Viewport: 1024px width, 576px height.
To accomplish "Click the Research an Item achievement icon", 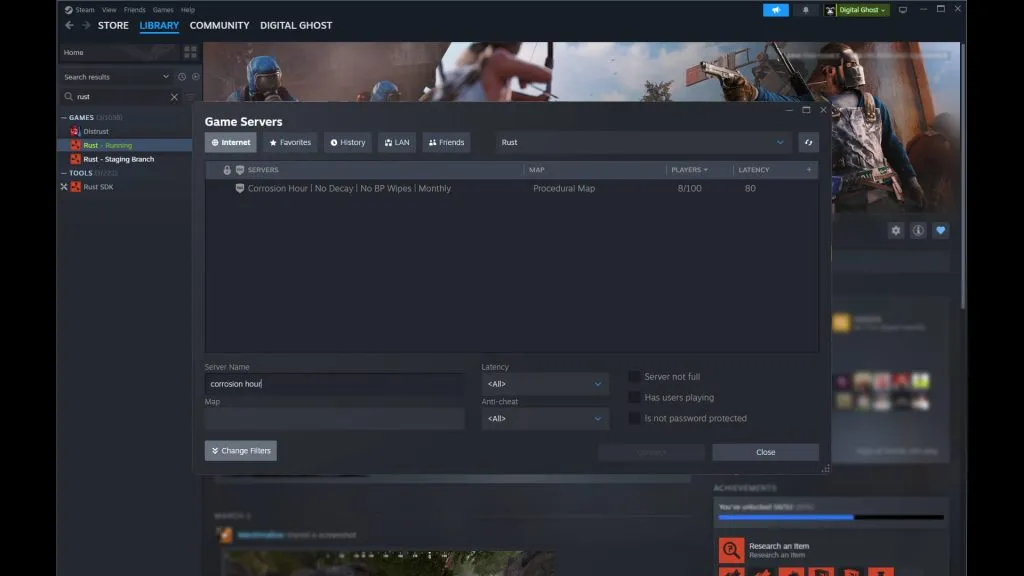I will (x=731, y=550).
